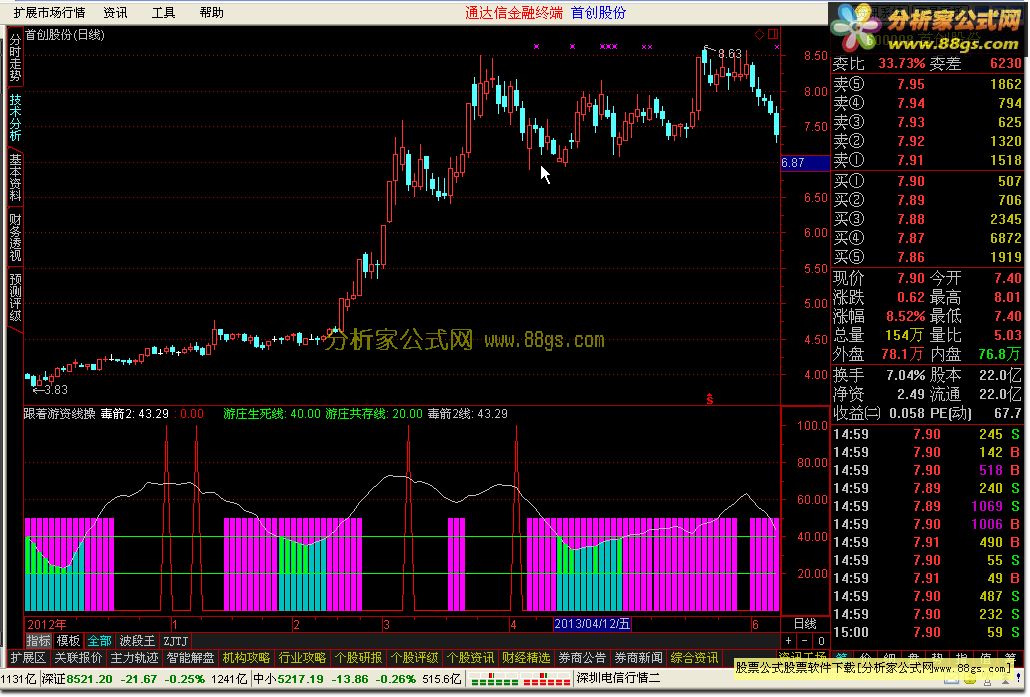1030x697 pixels.
Task: Select the 波段王 indicator tab
Action: point(137,641)
